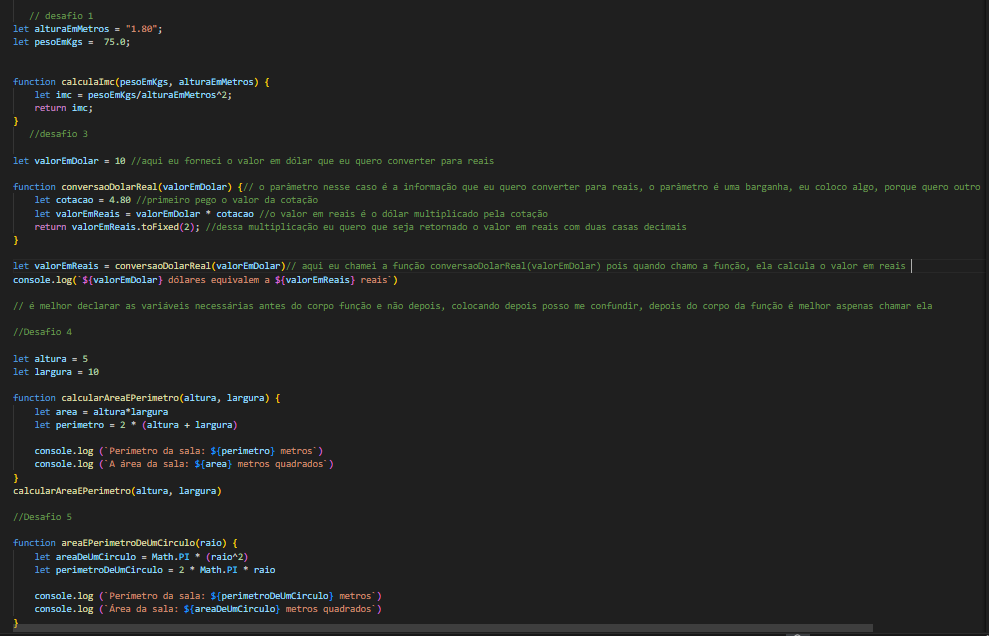The image size is (989, 636).
Task: Click the console.log line printing '${perimetro} metros'
Action: [x=179, y=451]
